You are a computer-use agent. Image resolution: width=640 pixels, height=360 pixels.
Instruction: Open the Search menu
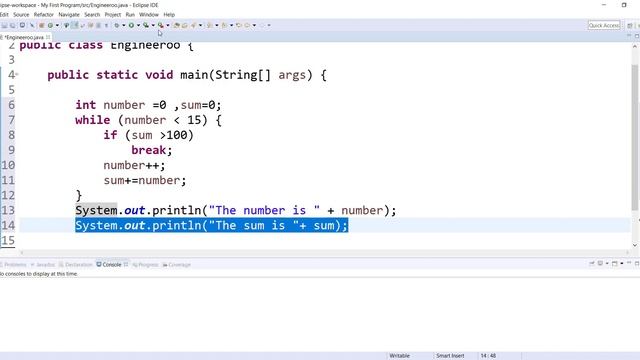pos(92,15)
